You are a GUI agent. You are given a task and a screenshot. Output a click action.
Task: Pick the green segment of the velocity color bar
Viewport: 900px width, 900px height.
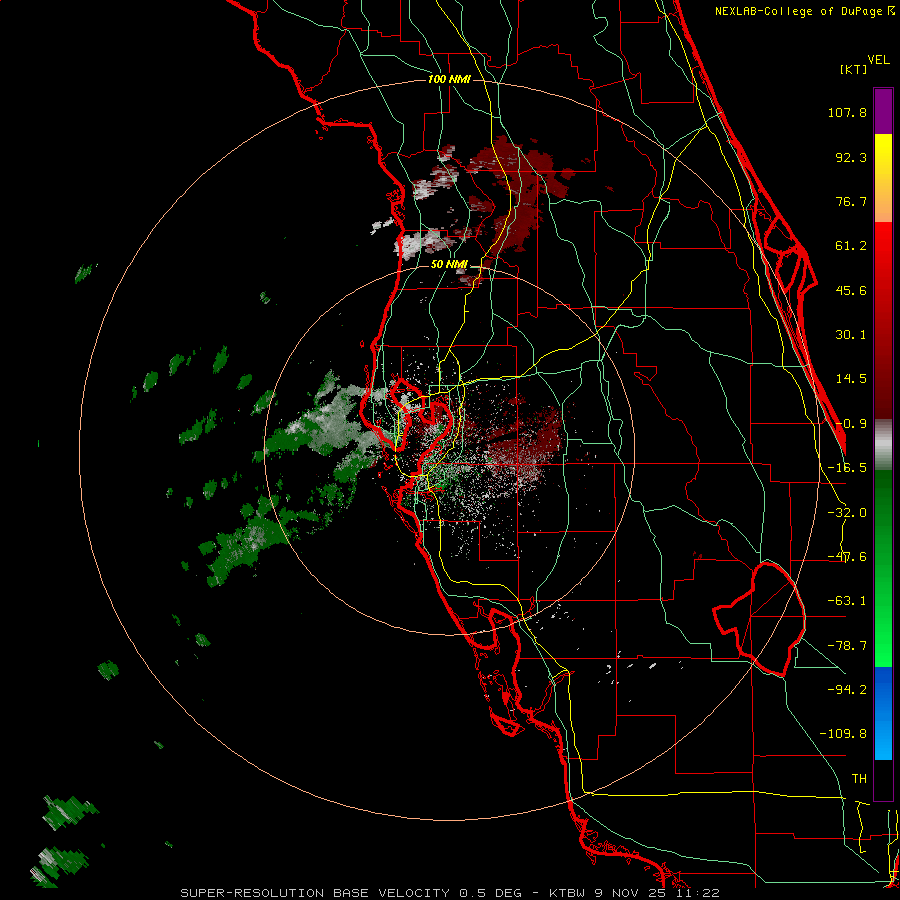pos(883,568)
